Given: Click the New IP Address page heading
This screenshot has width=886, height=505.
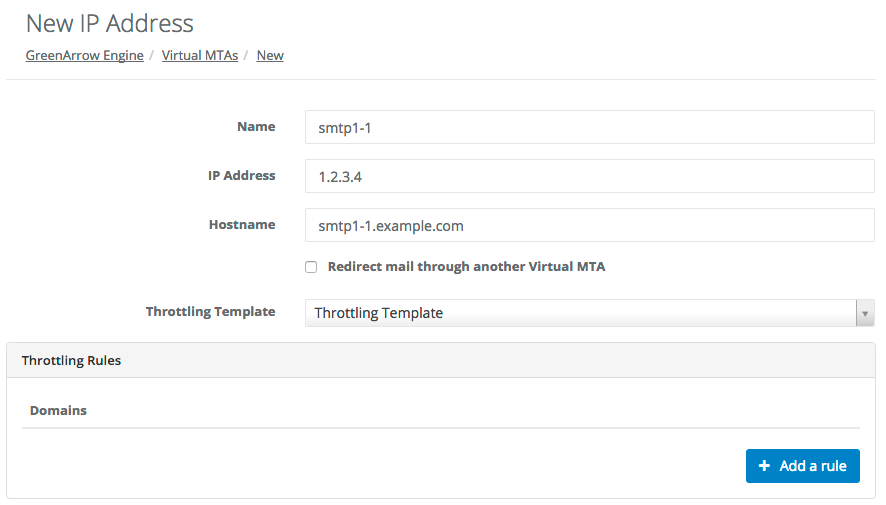Looking at the screenshot, I should point(110,23).
